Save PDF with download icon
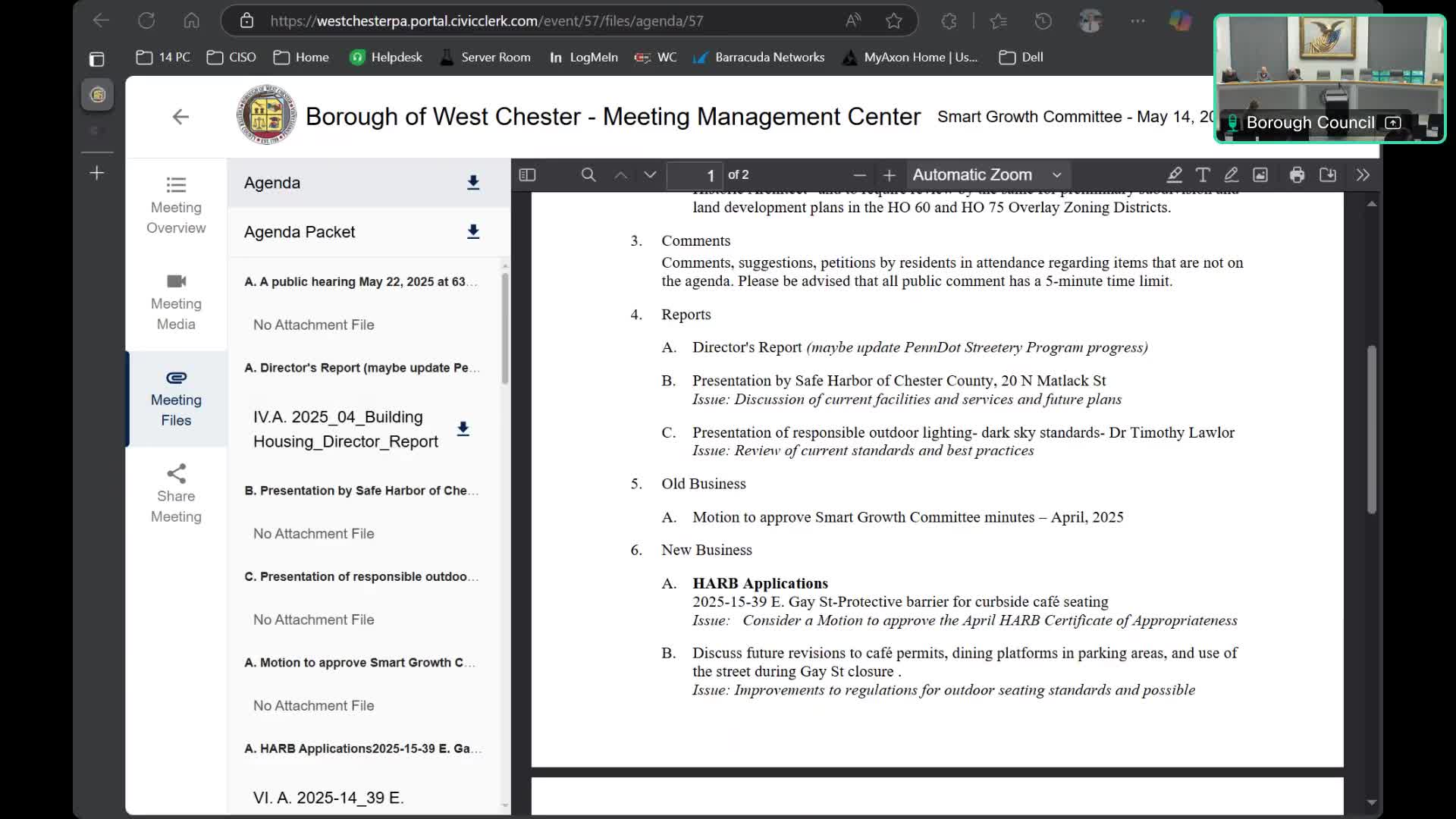Viewport: 1456px width, 819px height. (1328, 175)
